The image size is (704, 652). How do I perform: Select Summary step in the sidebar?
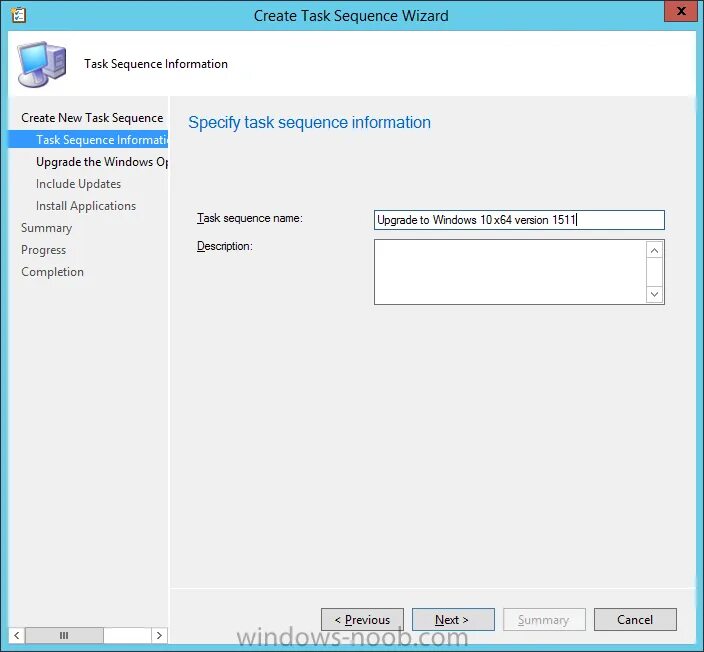pos(46,228)
